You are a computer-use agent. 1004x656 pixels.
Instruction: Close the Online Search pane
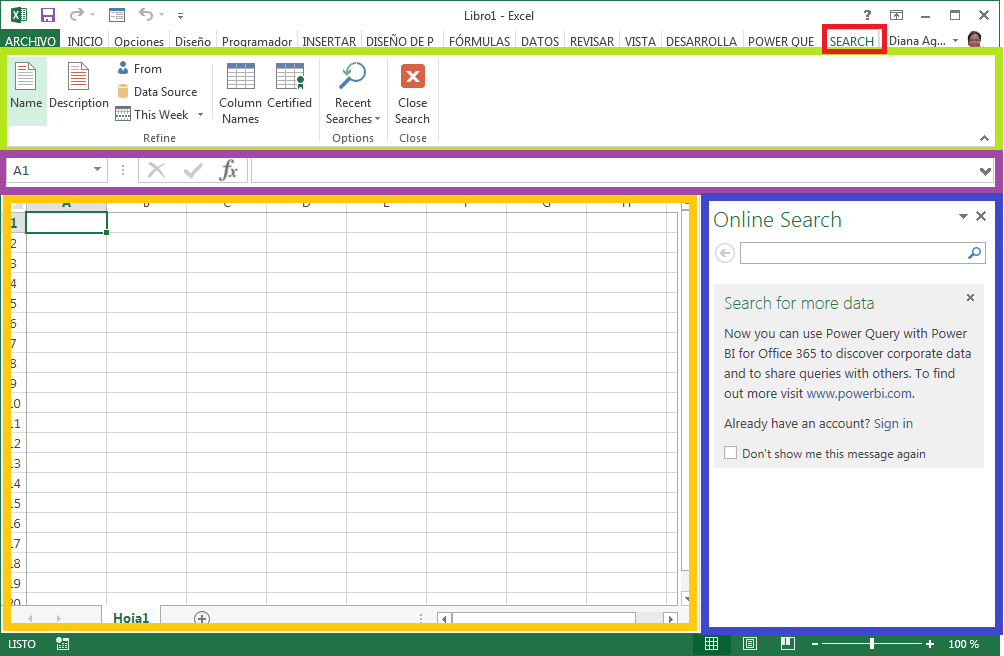coord(981,216)
